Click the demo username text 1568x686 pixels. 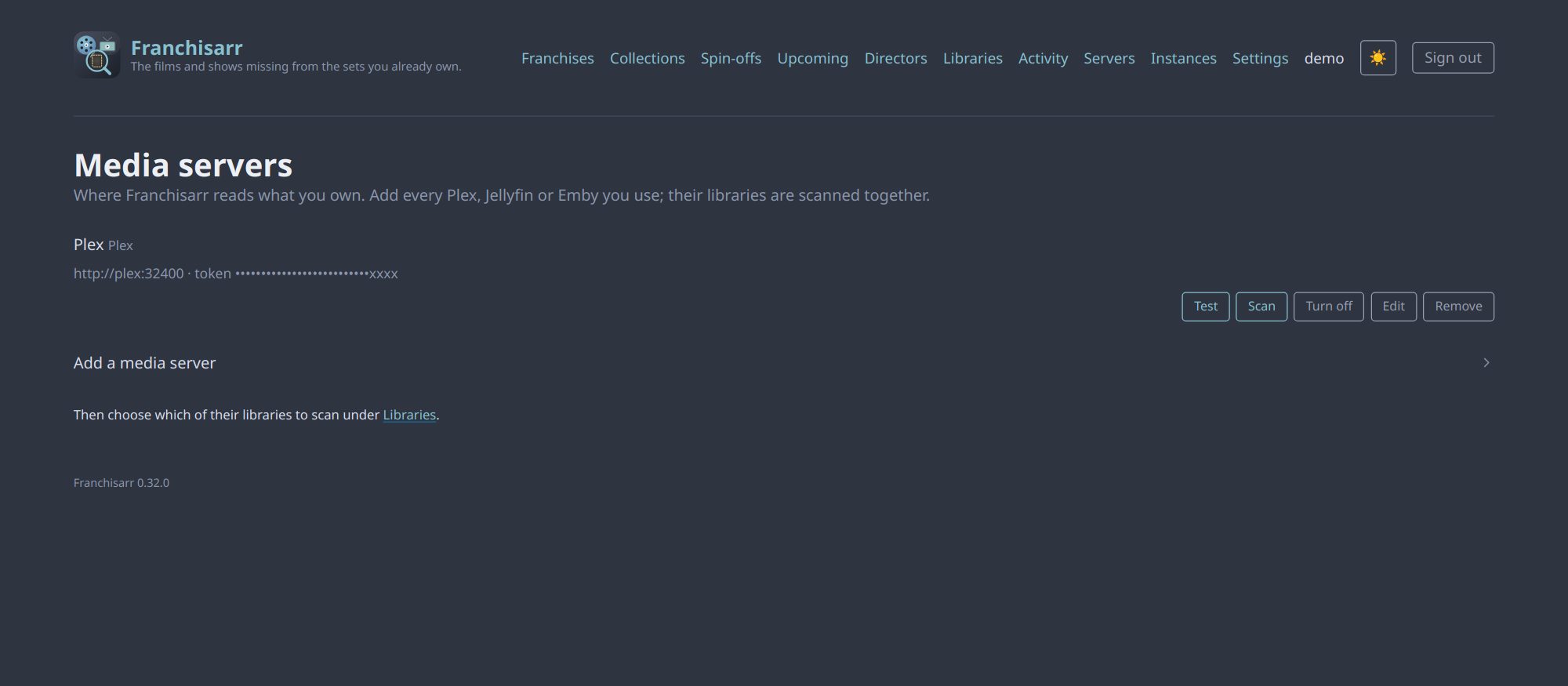[x=1324, y=58]
